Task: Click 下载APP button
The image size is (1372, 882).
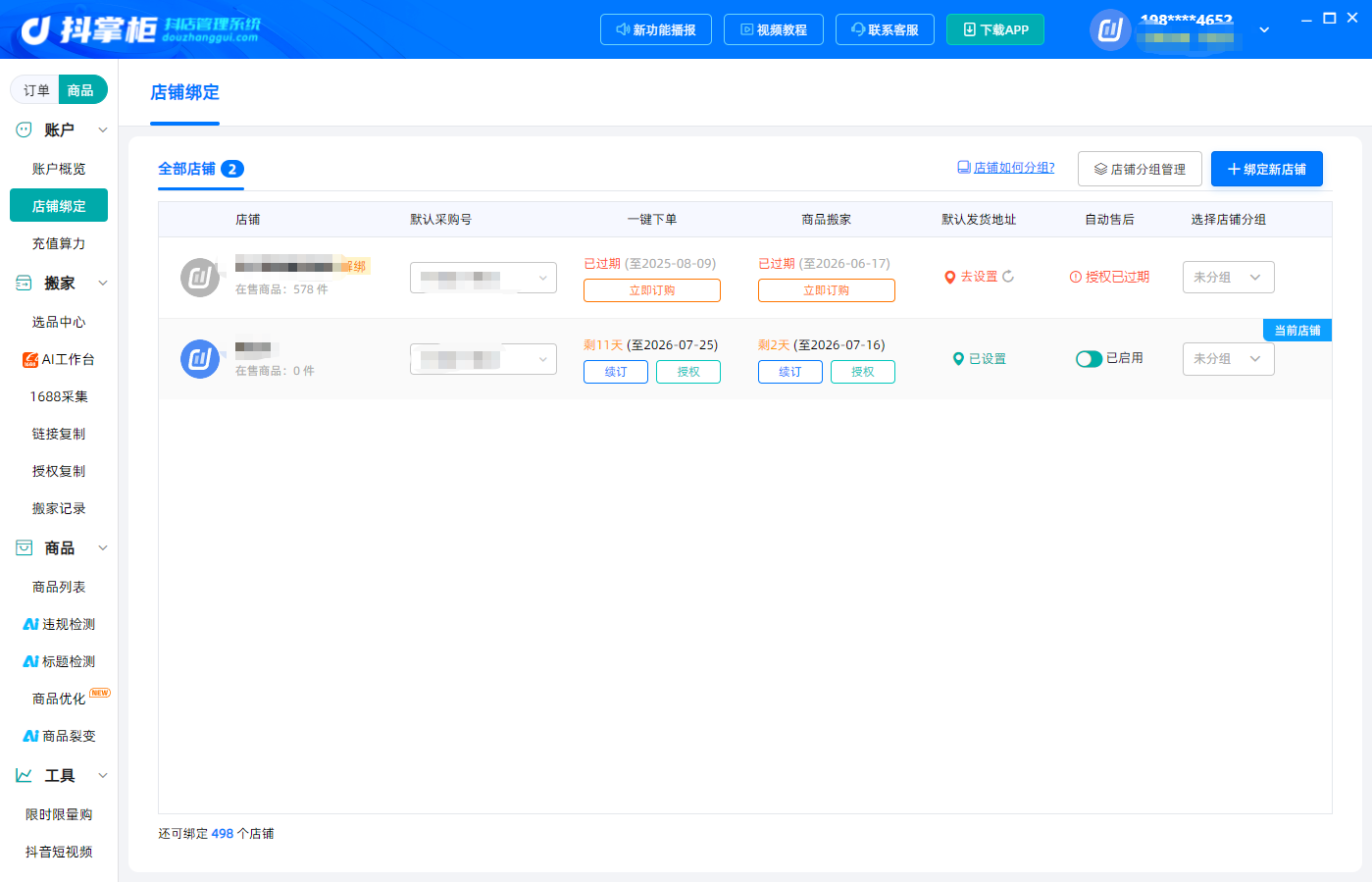Action: click(995, 29)
